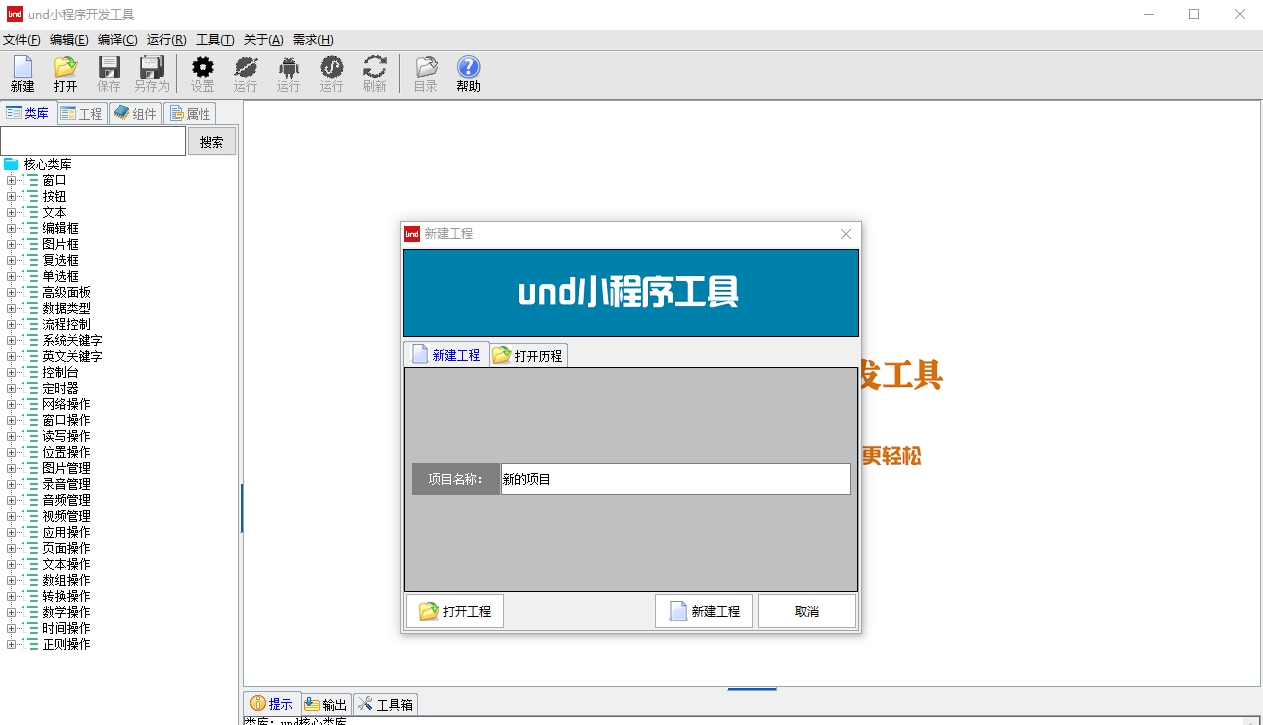Open the 文件(F) menu

point(21,39)
